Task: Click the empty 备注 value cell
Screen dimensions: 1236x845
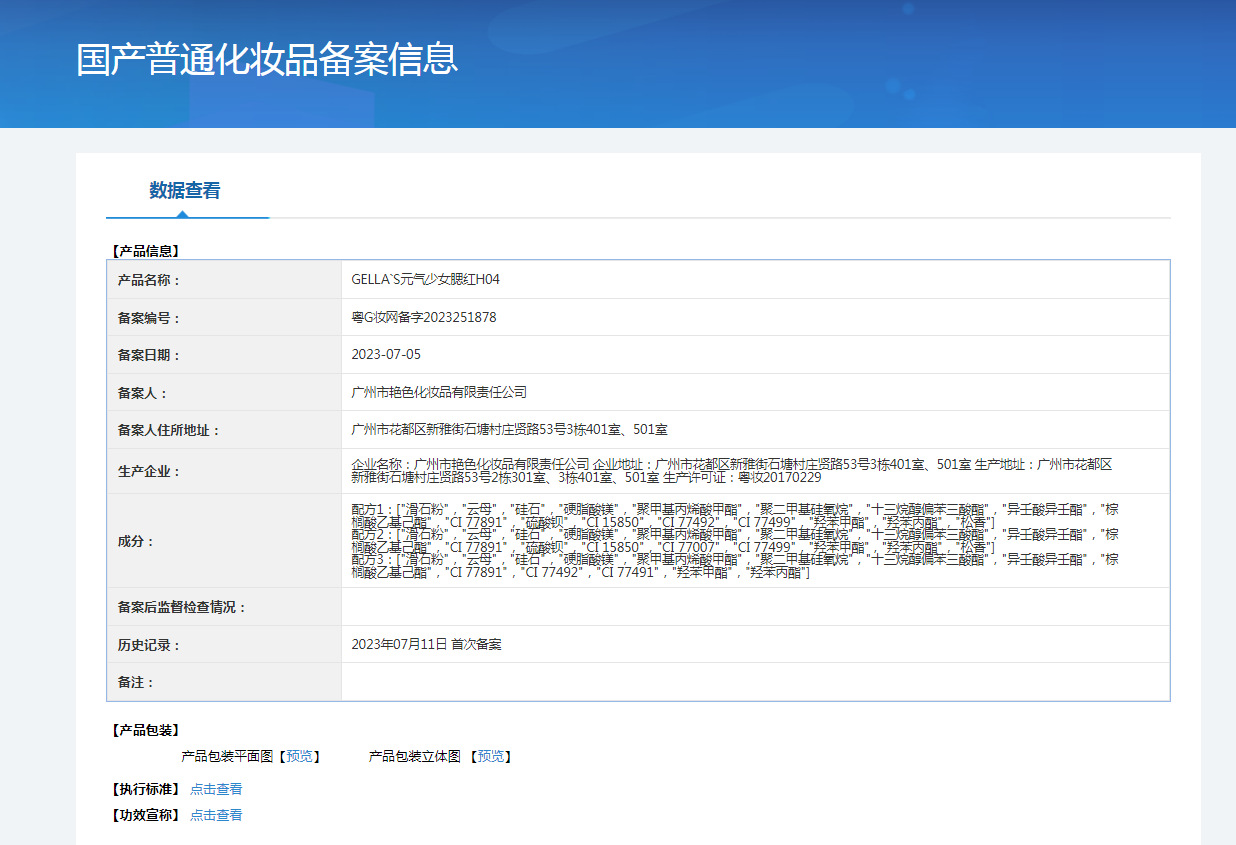Action: (x=755, y=682)
